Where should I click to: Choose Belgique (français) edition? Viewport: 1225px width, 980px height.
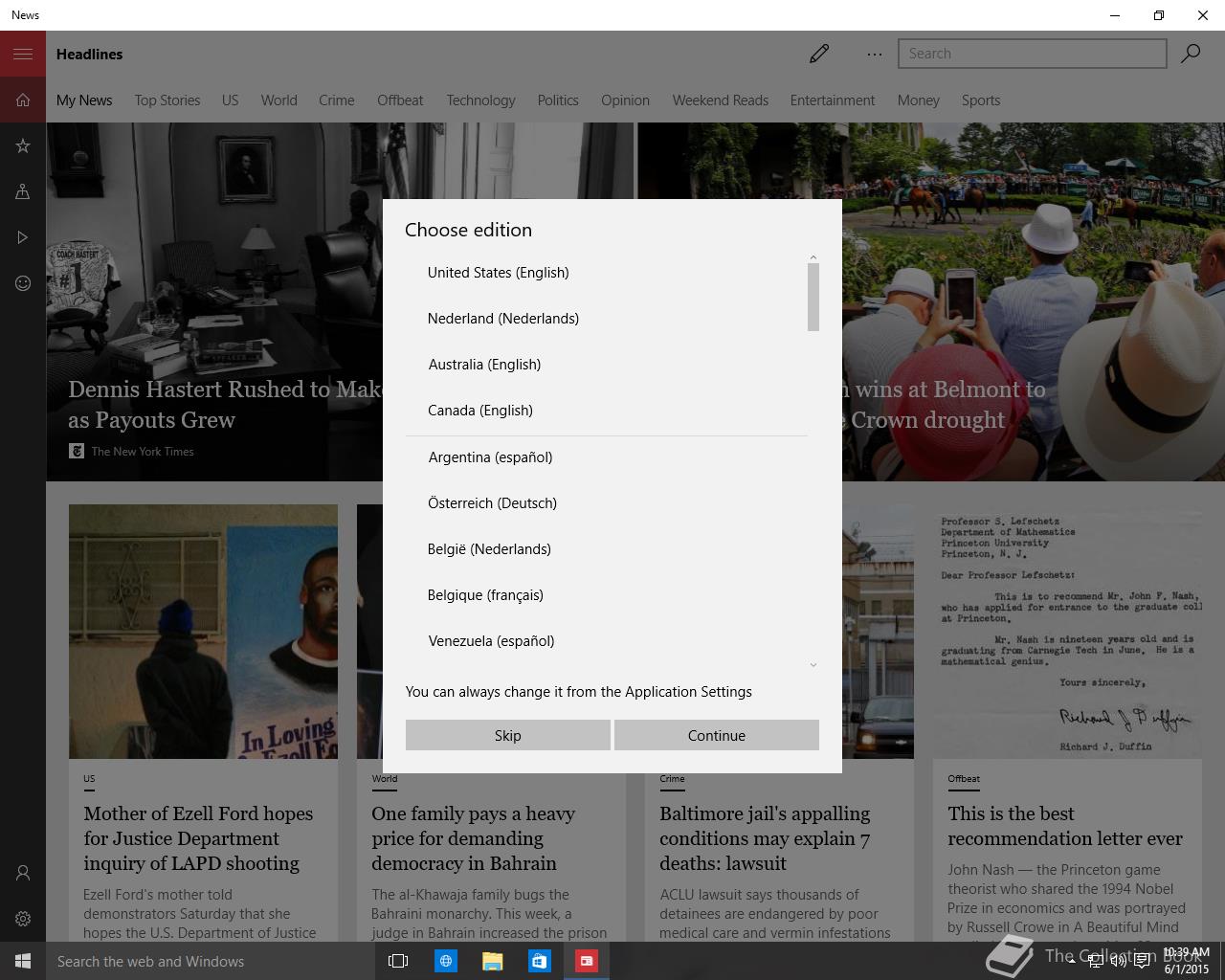[607, 595]
